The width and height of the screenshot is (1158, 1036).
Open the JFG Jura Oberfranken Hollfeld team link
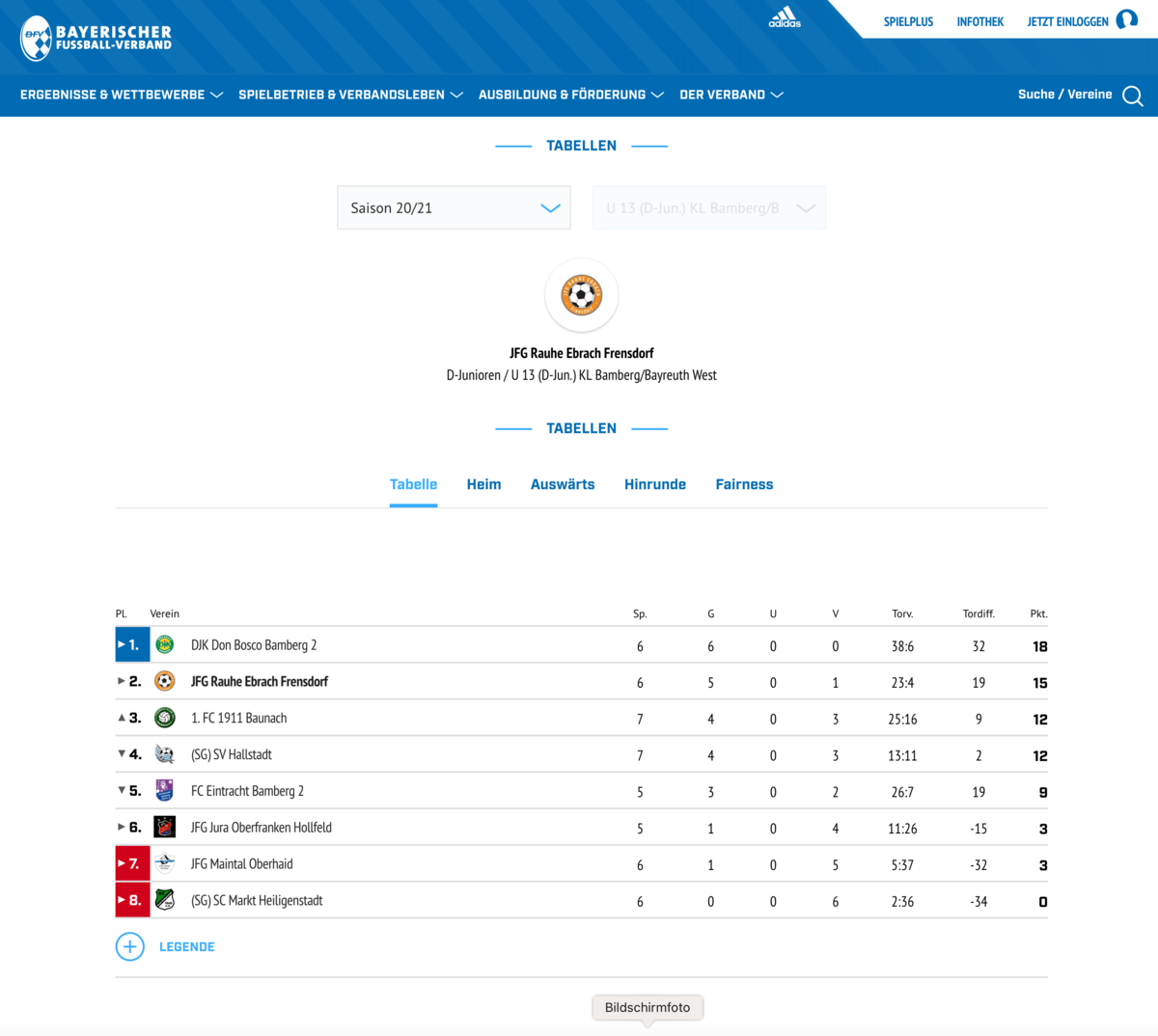click(x=262, y=828)
